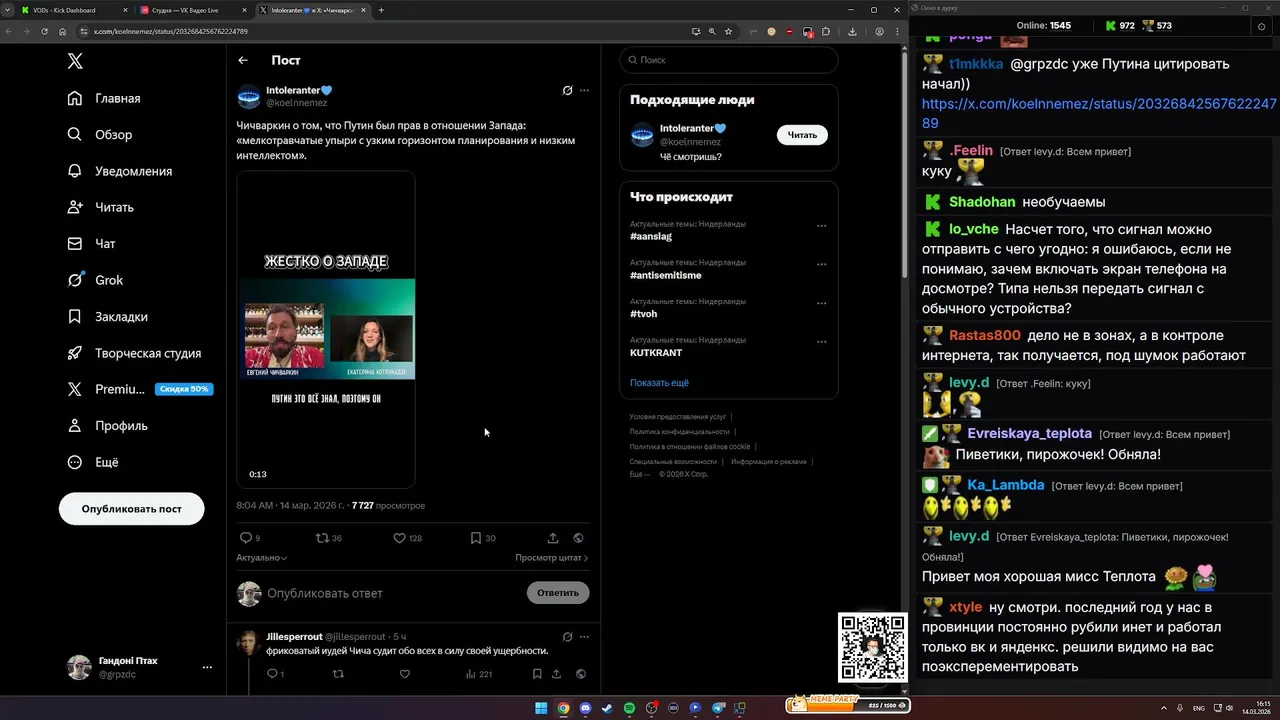Click Показать ещё under trends
The height and width of the screenshot is (720, 1280).
tap(659, 383)
